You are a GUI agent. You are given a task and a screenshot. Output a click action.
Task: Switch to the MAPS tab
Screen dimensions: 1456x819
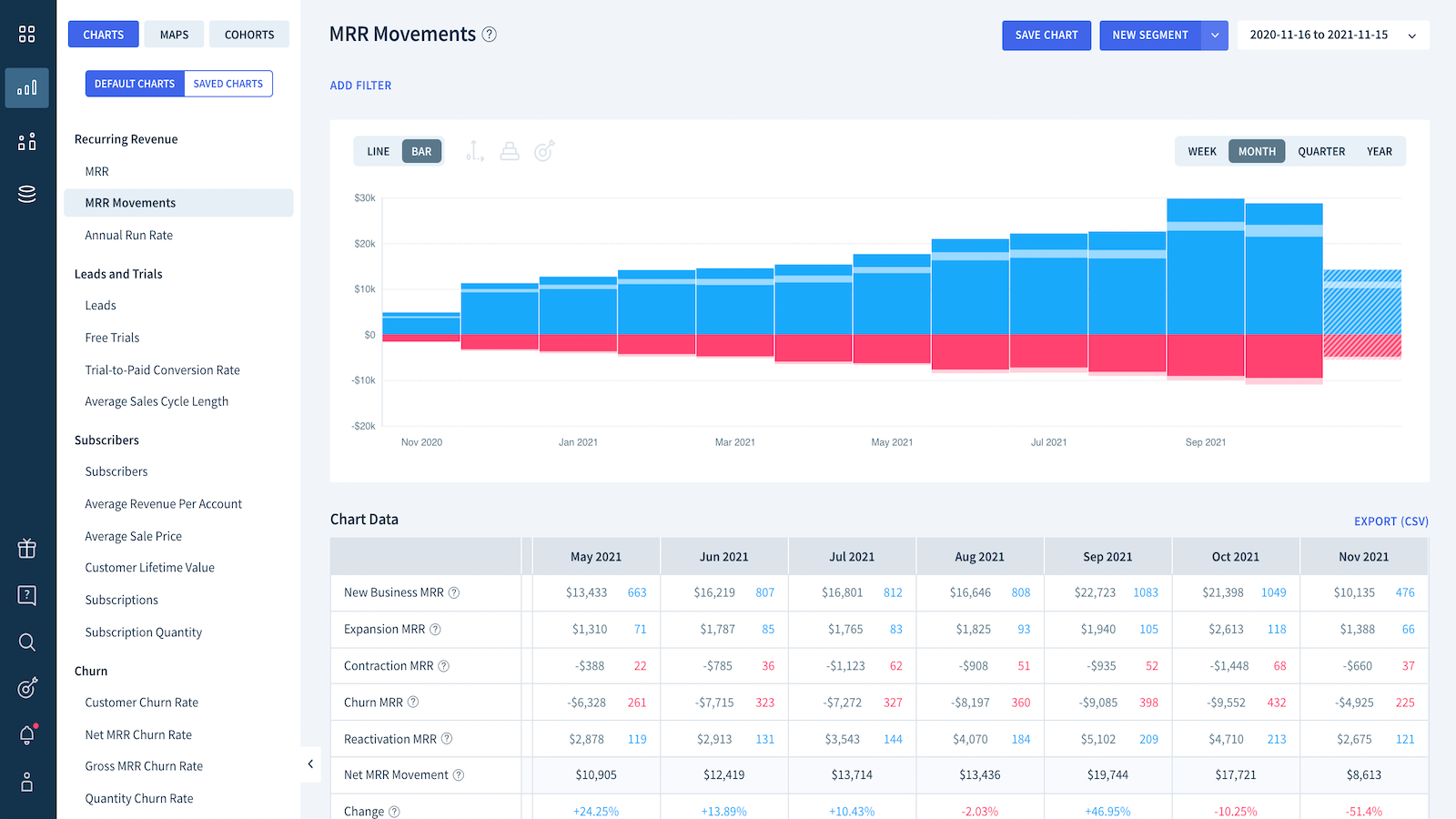174,35
